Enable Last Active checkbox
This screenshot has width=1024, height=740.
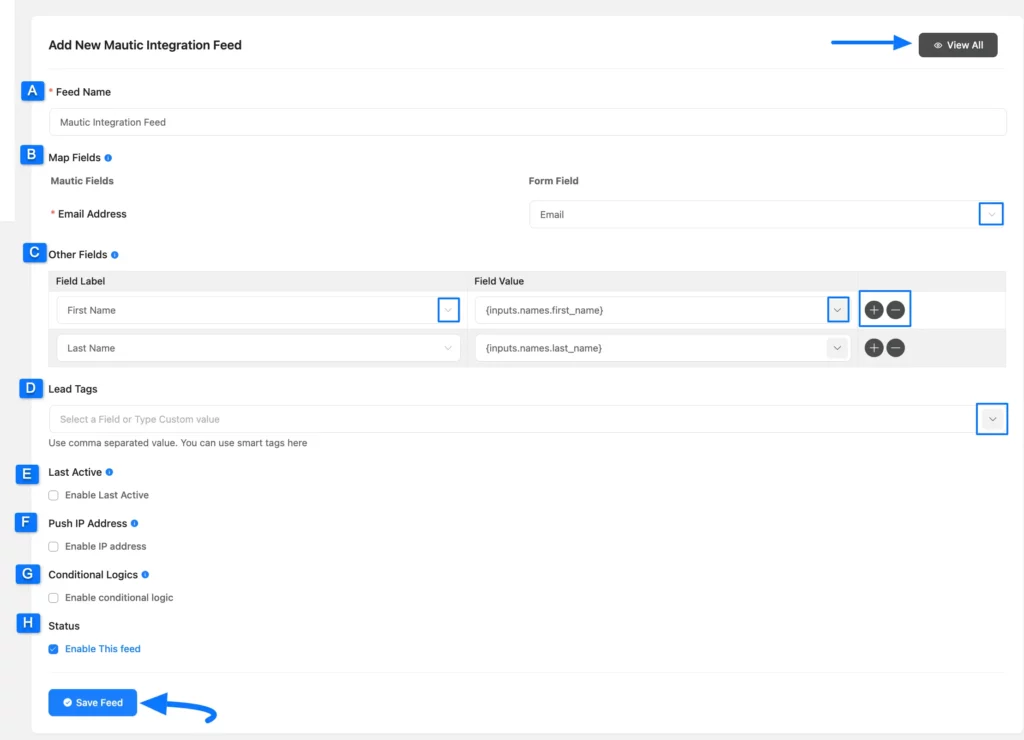(x=54, y=495)
